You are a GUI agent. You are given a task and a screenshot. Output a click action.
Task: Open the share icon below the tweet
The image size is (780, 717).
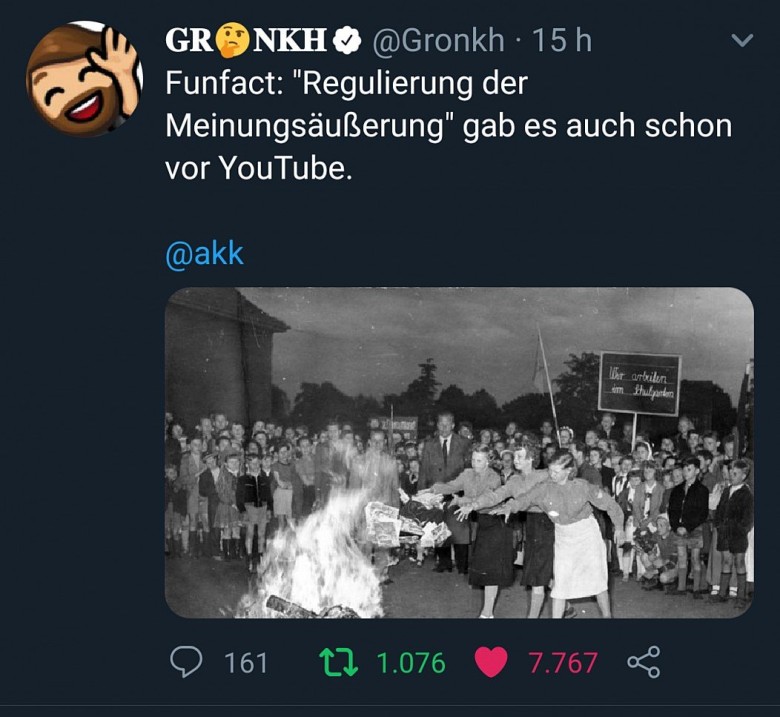(x=644, y=662)
